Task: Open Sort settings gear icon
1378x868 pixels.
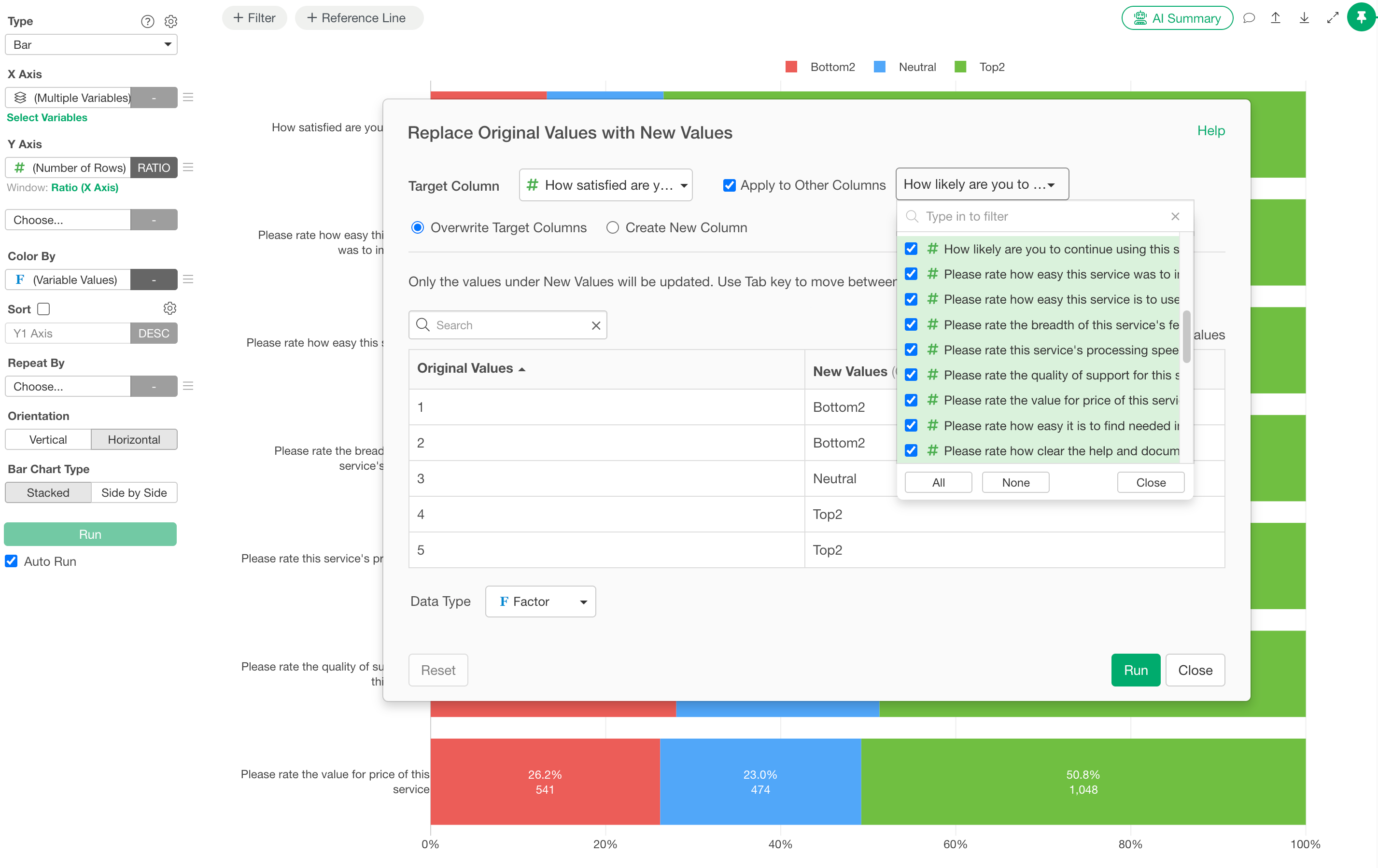Action: coord(169,308)
